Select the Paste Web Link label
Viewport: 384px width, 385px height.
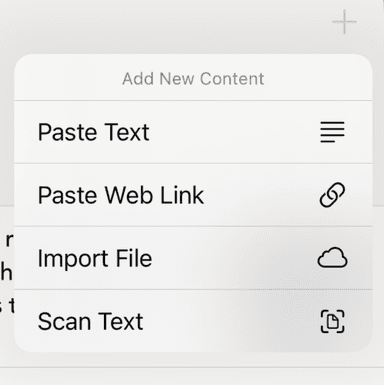tap(121, 195)
